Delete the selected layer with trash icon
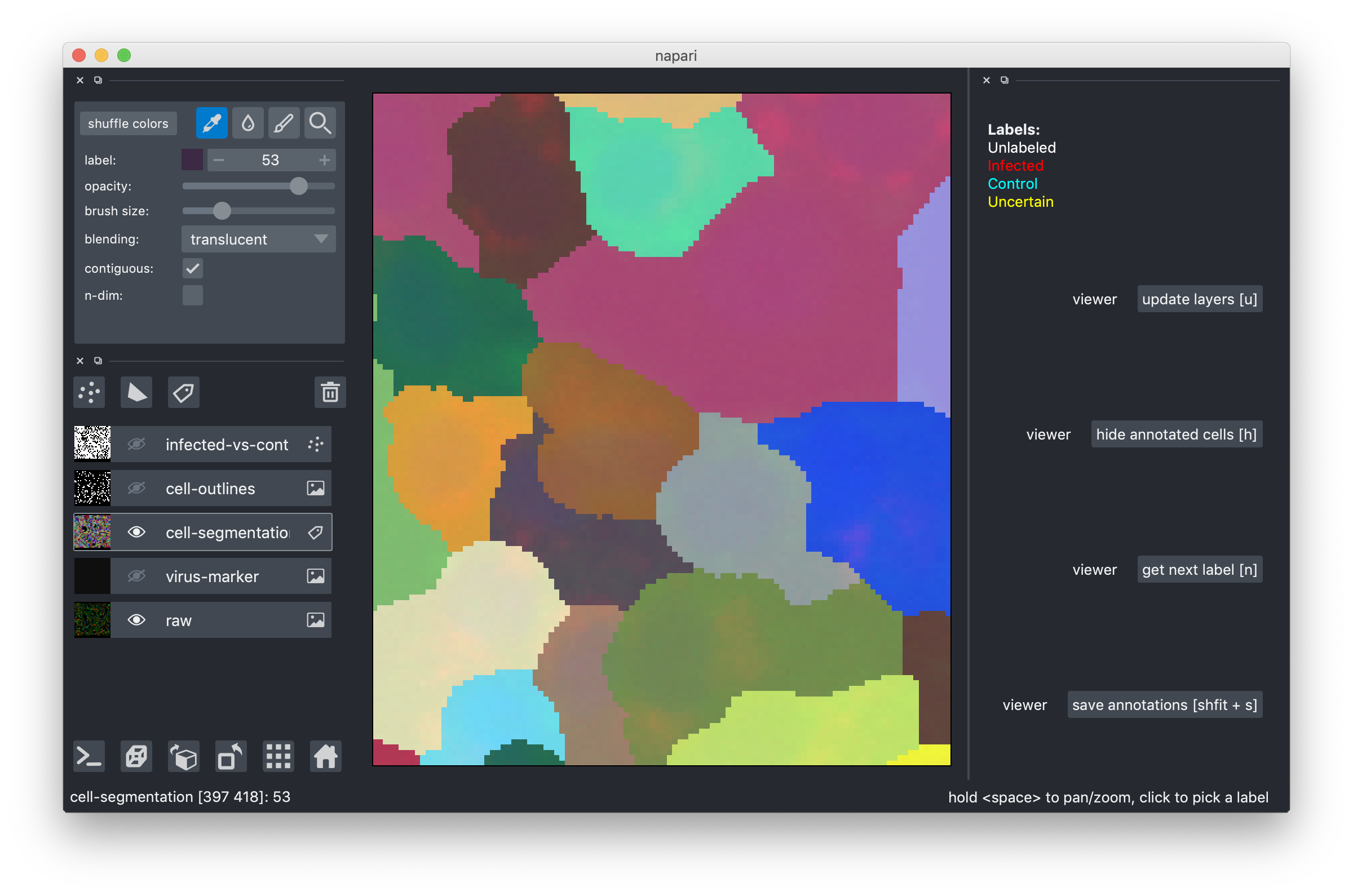1353x896 pixels. (330, 392)
